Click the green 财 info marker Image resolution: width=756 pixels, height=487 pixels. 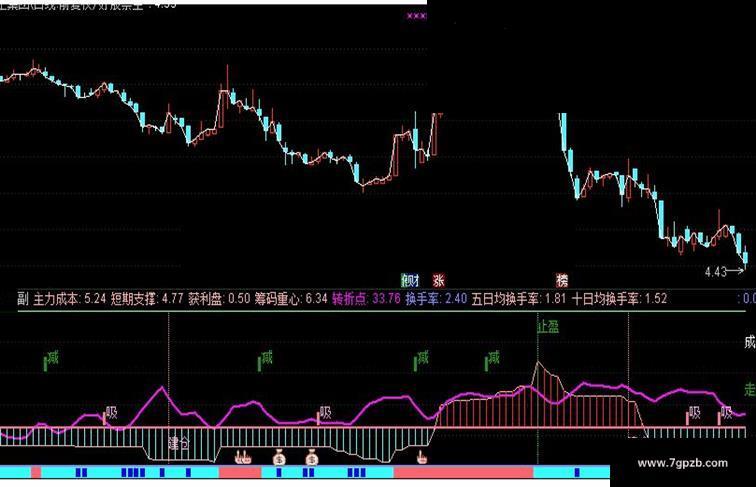pyautogui.click(x=410, y=280)
